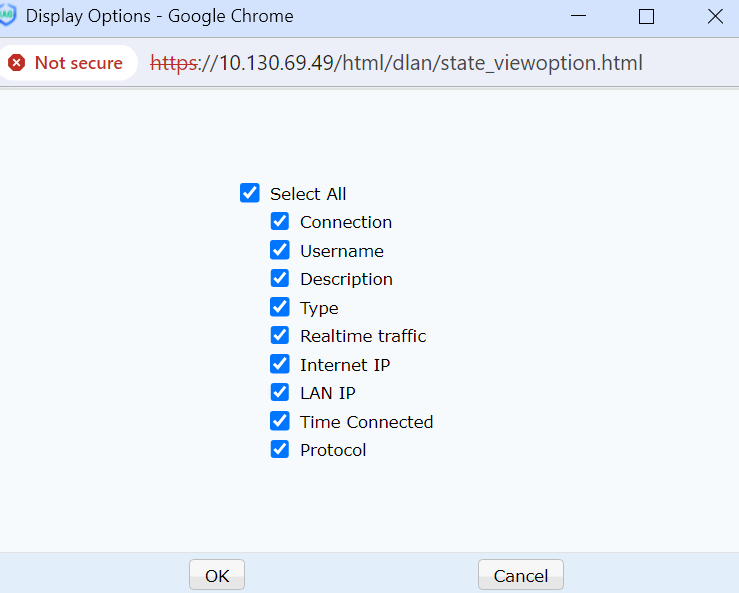The height and width of the screenshot is (593, 739).
Task: Disable the Username column checkbox
Action: click(280, 250)
